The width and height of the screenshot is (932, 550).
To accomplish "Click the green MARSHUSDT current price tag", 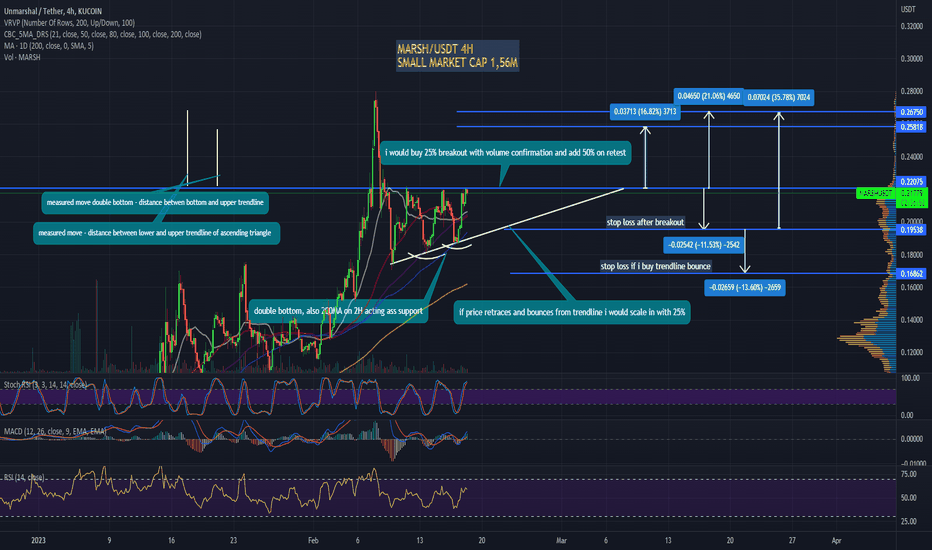I will (876, 193).
